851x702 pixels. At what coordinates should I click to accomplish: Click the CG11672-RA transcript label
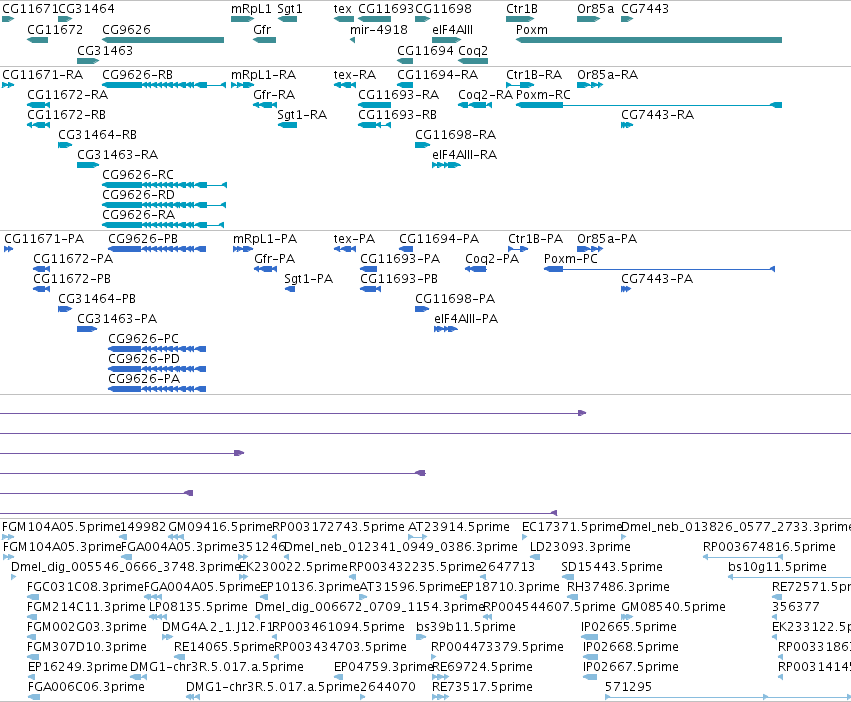(67, 94)
